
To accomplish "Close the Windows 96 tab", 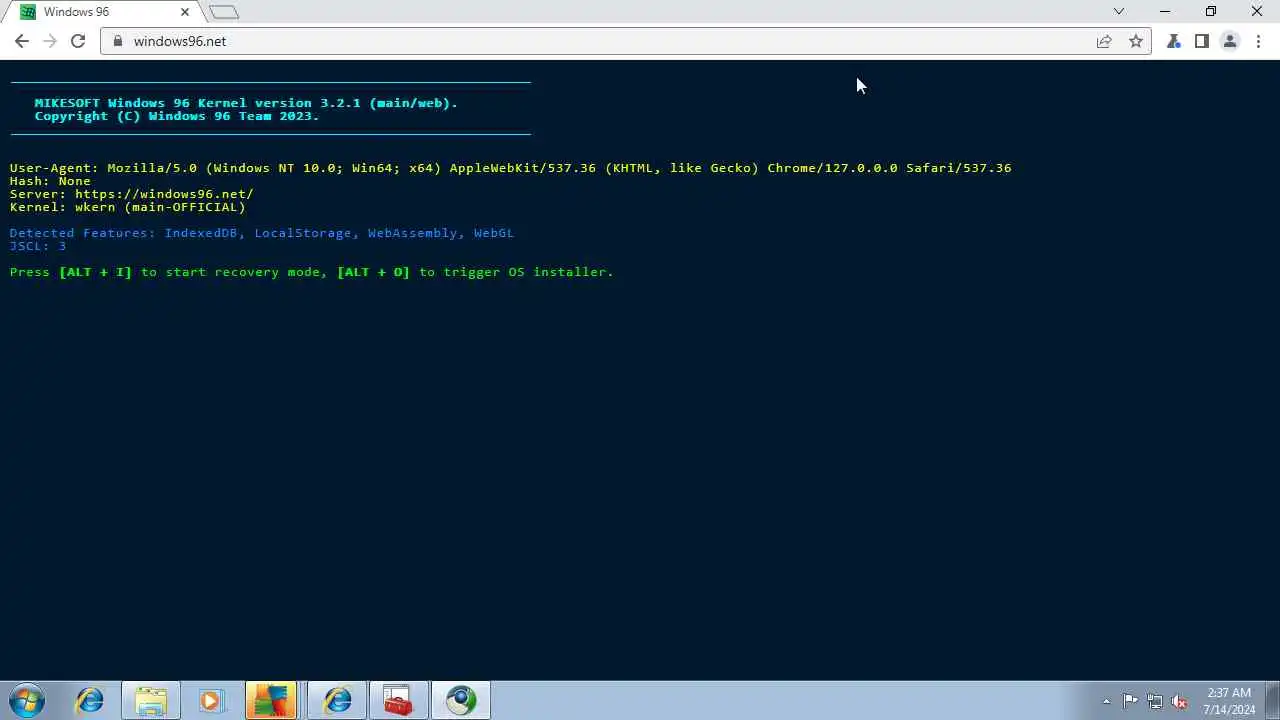I will pyautogui.click(x=185, y=12).
